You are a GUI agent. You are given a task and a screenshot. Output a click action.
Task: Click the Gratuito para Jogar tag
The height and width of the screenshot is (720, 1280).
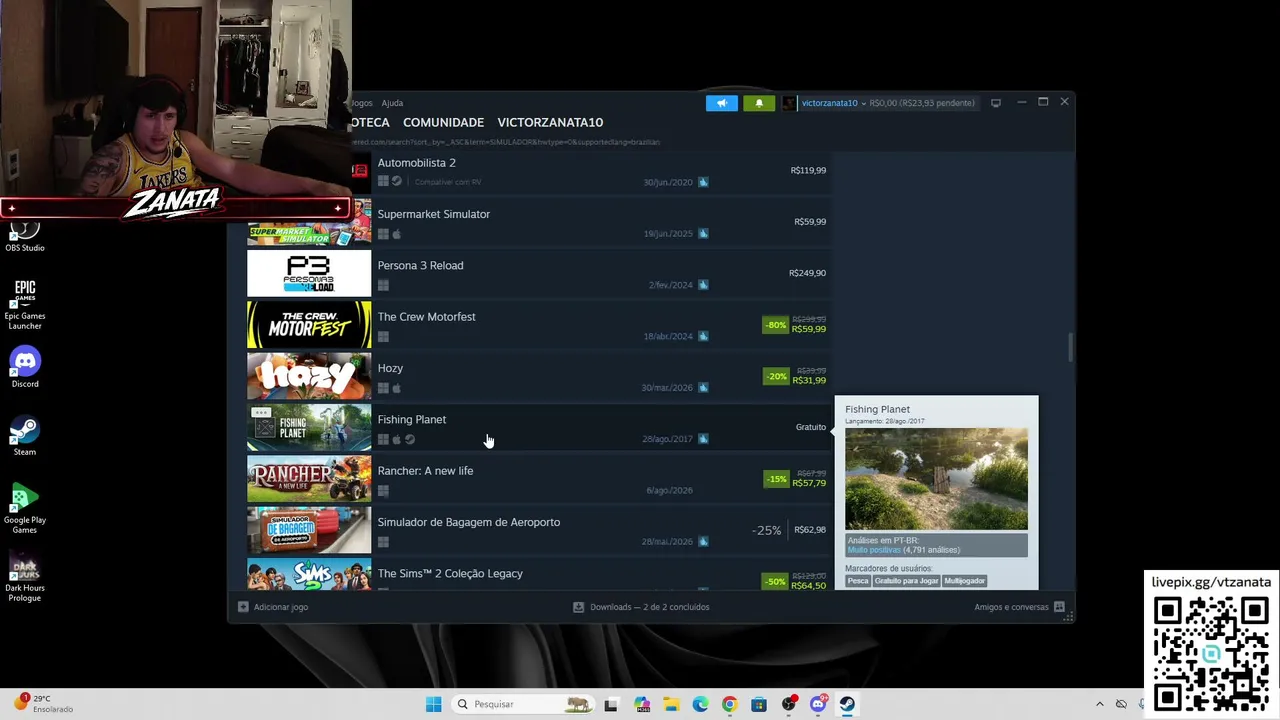(906, 581)
